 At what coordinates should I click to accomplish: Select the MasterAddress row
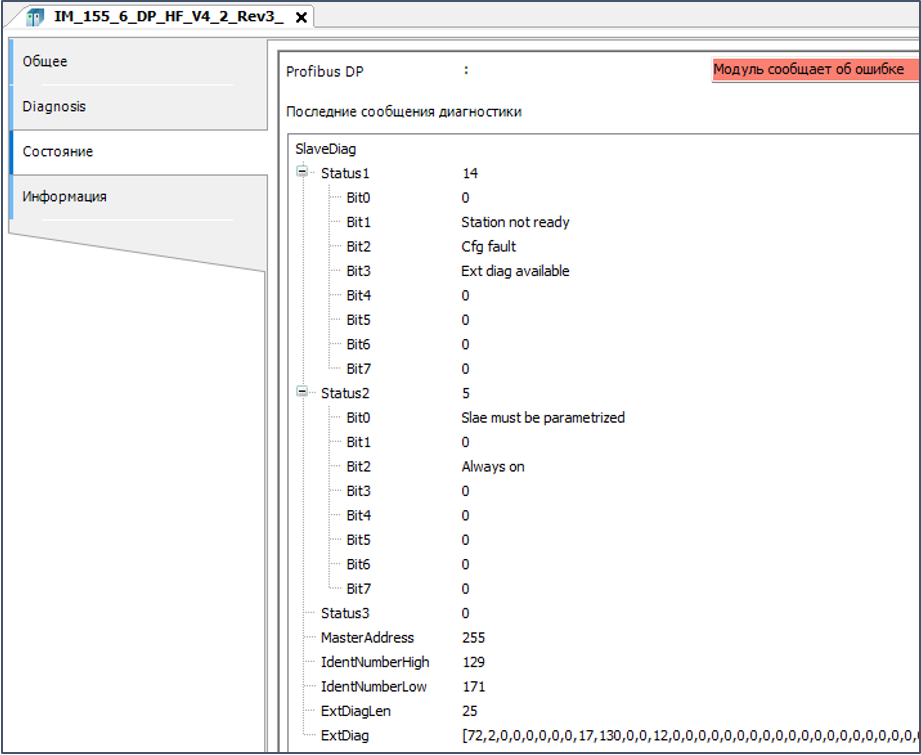click(366, 638)
